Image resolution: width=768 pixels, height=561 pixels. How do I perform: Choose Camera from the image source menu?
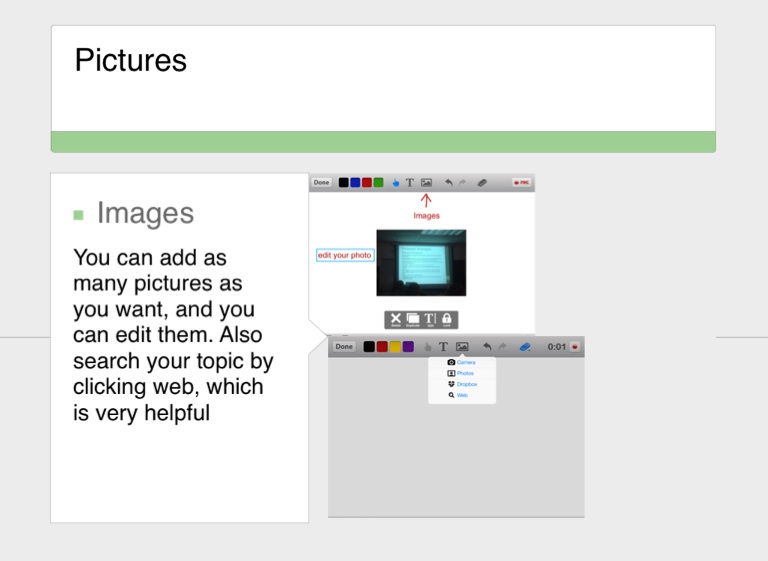click(x=463, y=362)
